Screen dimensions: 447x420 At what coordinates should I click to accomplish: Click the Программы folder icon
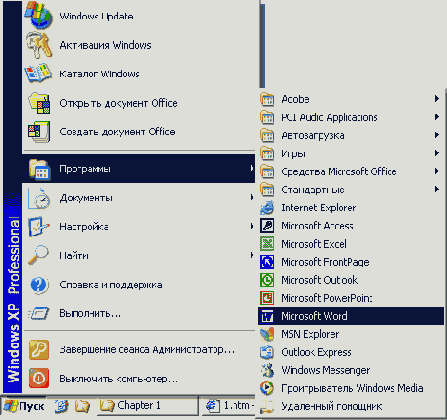39,169
